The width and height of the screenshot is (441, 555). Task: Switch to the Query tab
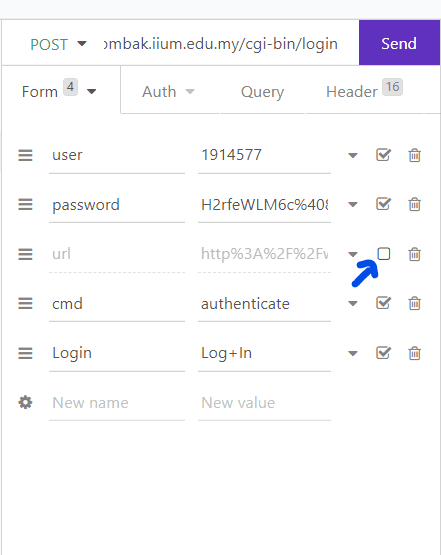tap(262, 92)
